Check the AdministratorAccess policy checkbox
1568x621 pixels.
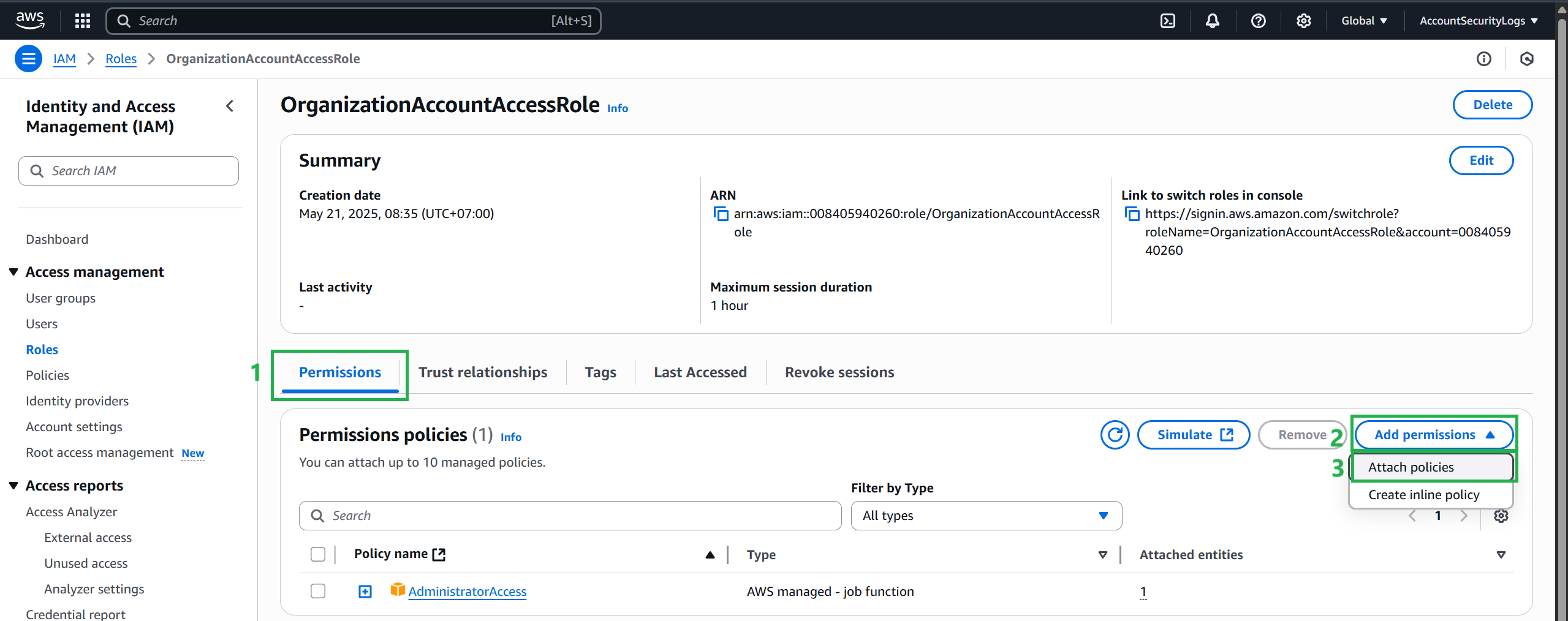point(318,591)
